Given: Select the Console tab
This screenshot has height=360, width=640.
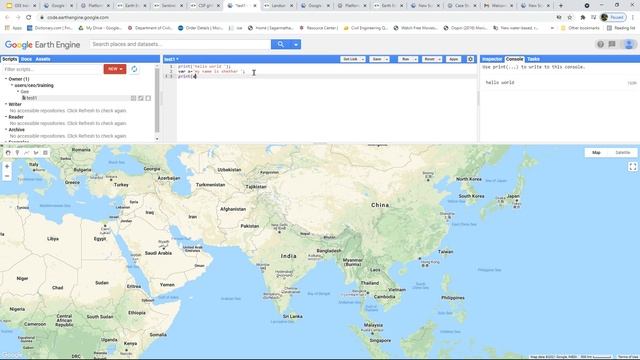Looking at the screenshot, I should pos(514,59).
